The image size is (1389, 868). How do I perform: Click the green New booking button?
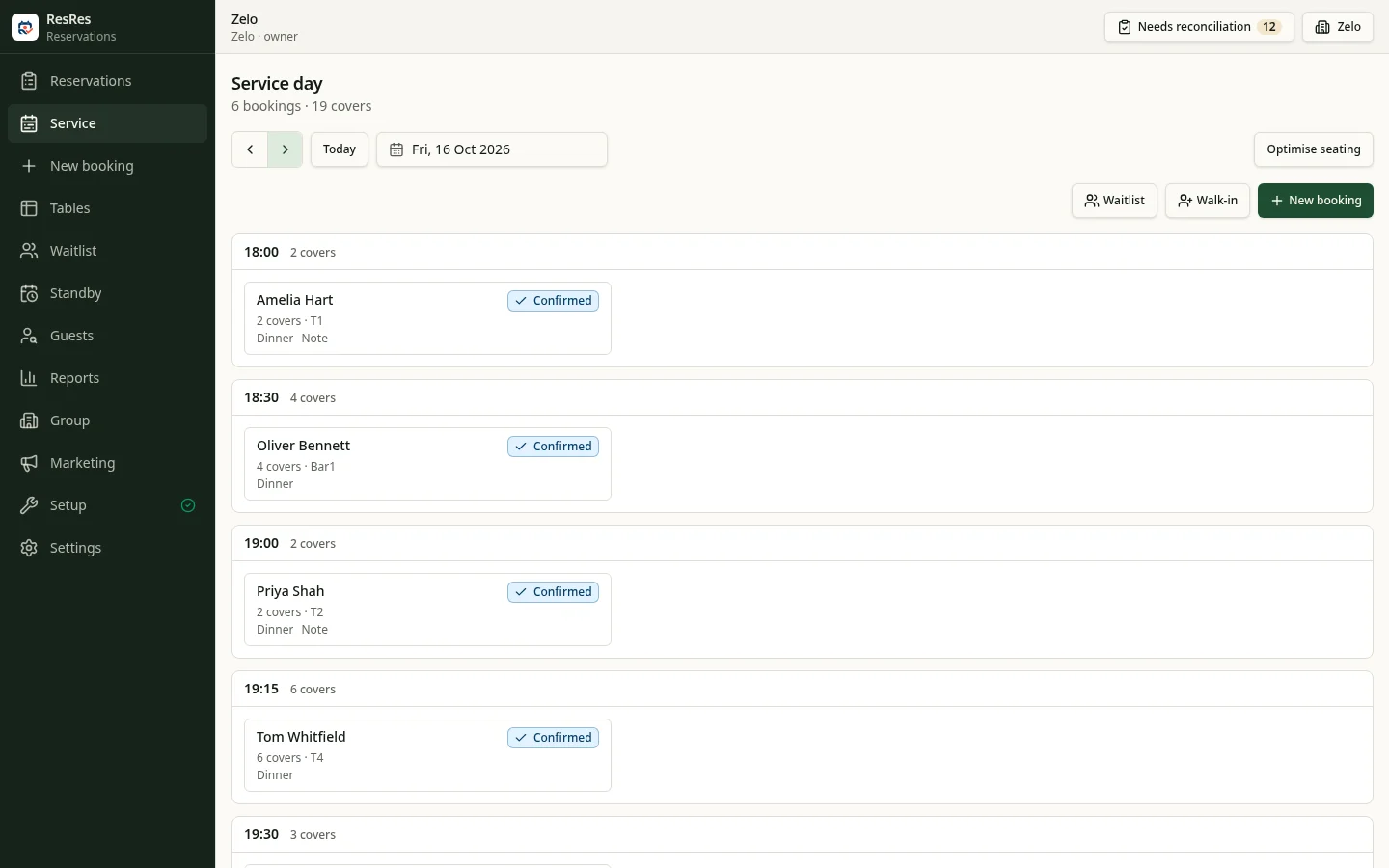pos(1316,201)
